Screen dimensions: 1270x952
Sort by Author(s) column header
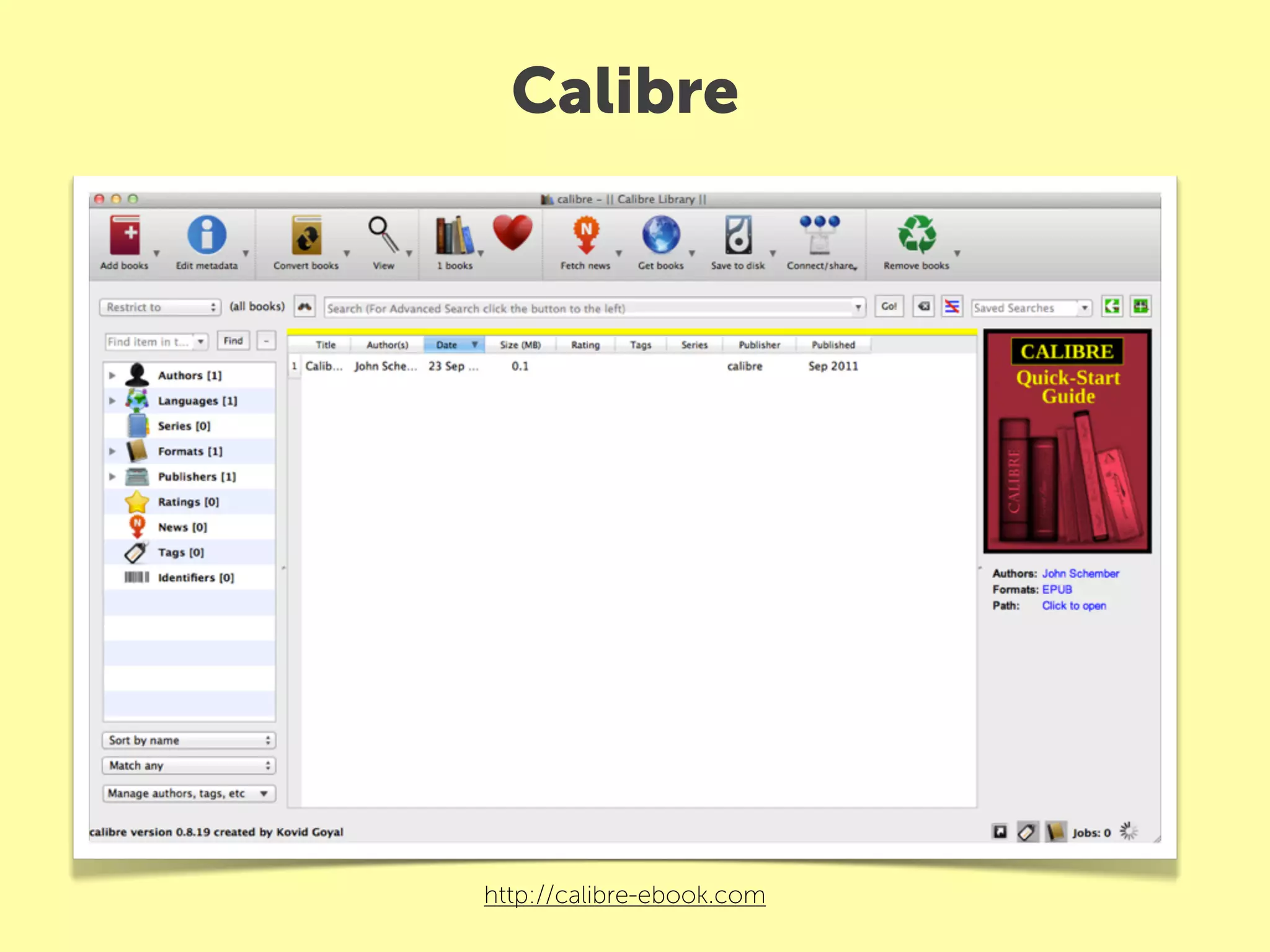(388, 345)
